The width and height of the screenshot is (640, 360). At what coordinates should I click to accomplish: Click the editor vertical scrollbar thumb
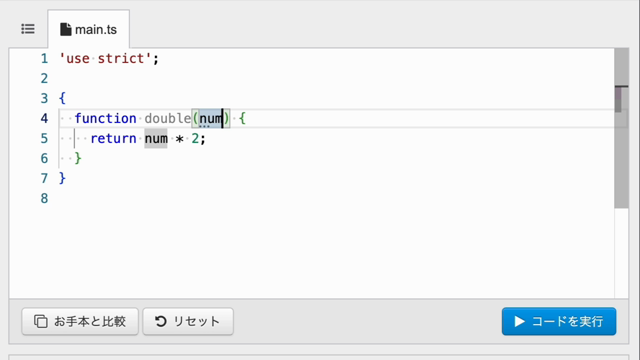coord(621,128)
